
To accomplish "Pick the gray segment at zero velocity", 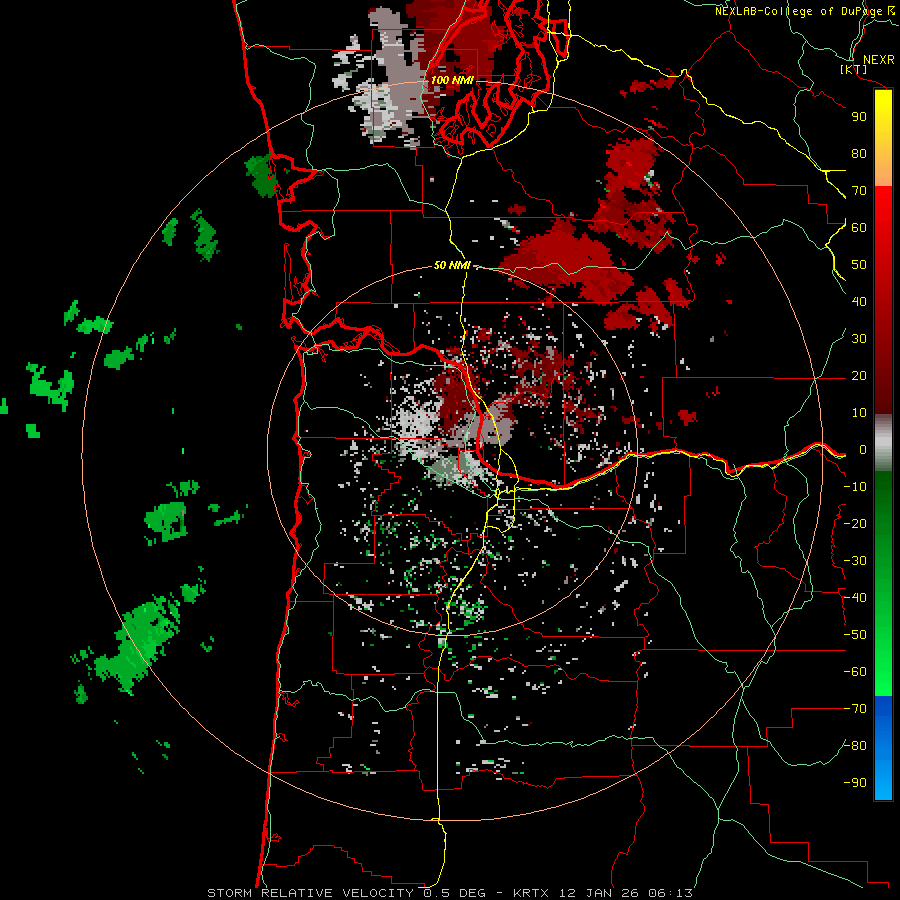I will pyautogui.click(x=883, y=443).
